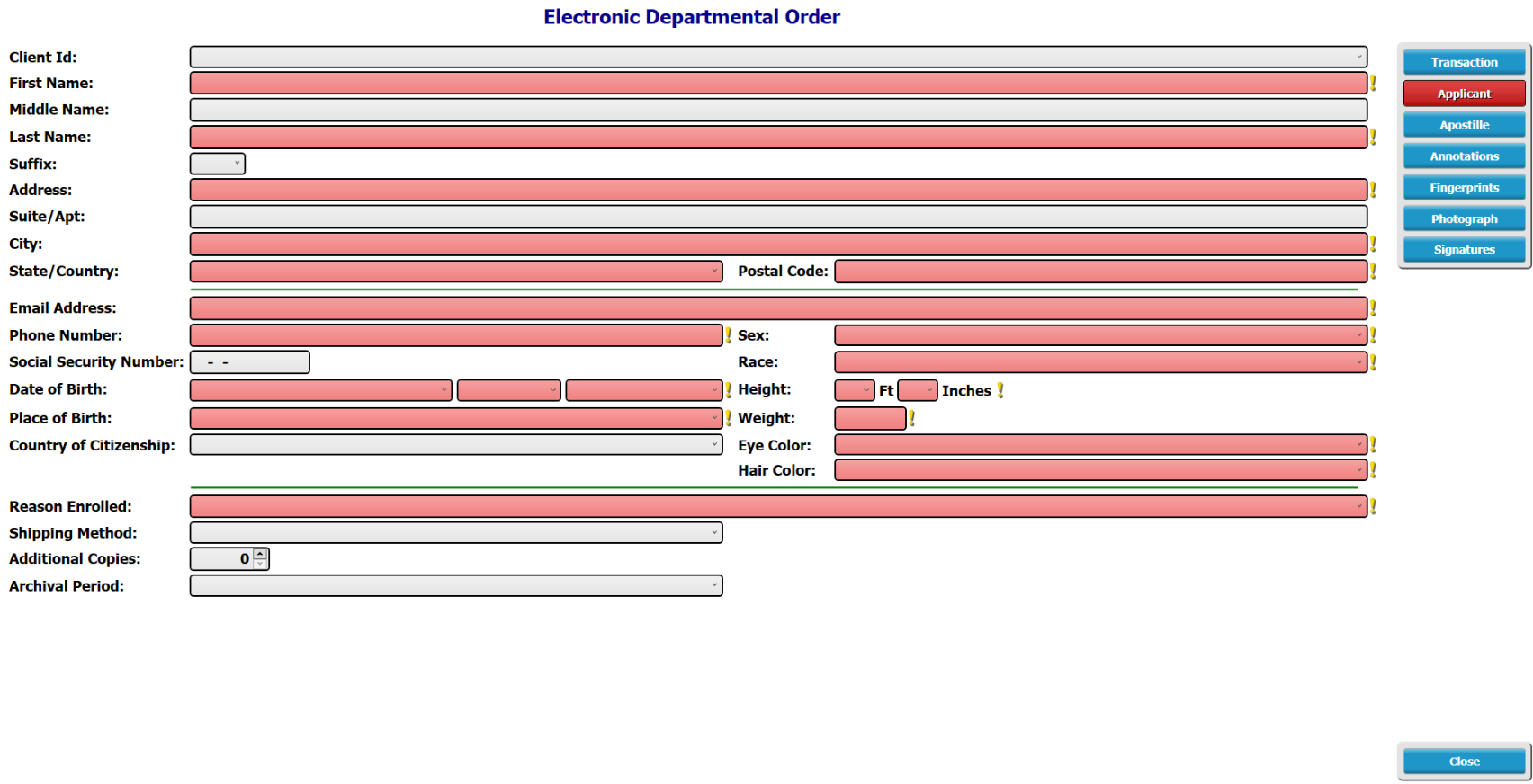This screenshot has width=1533, height=784.
Task: Click Reason Enrolled warning exclamation icon
Action: [1373, 506]
